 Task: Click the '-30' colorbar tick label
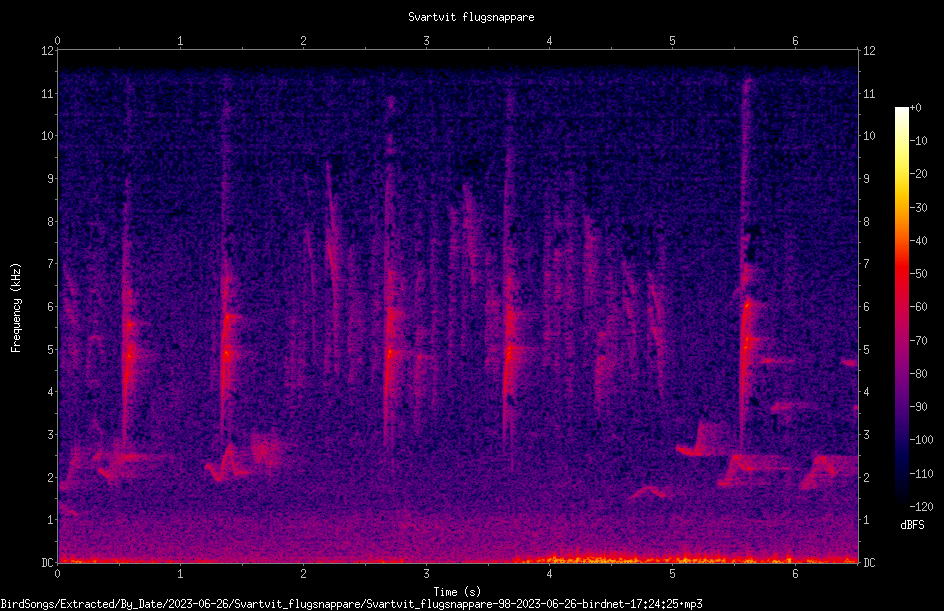[x=918, y=208]
